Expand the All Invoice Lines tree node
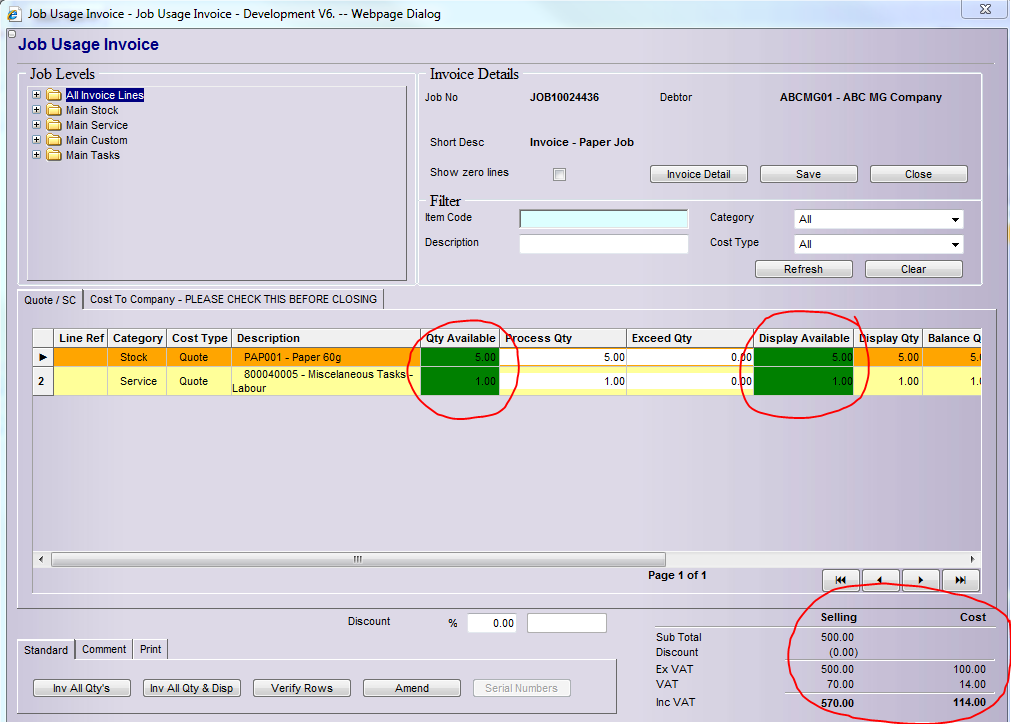The image size is (1011, 724). (37, 96)
